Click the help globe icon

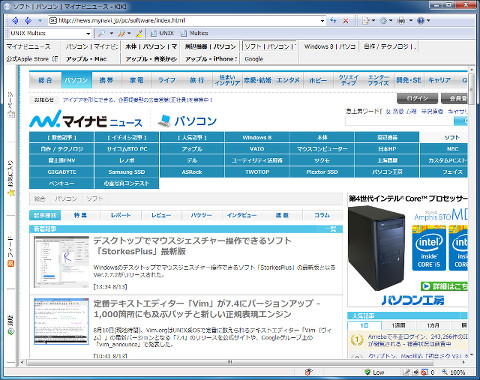click(421, 21)
